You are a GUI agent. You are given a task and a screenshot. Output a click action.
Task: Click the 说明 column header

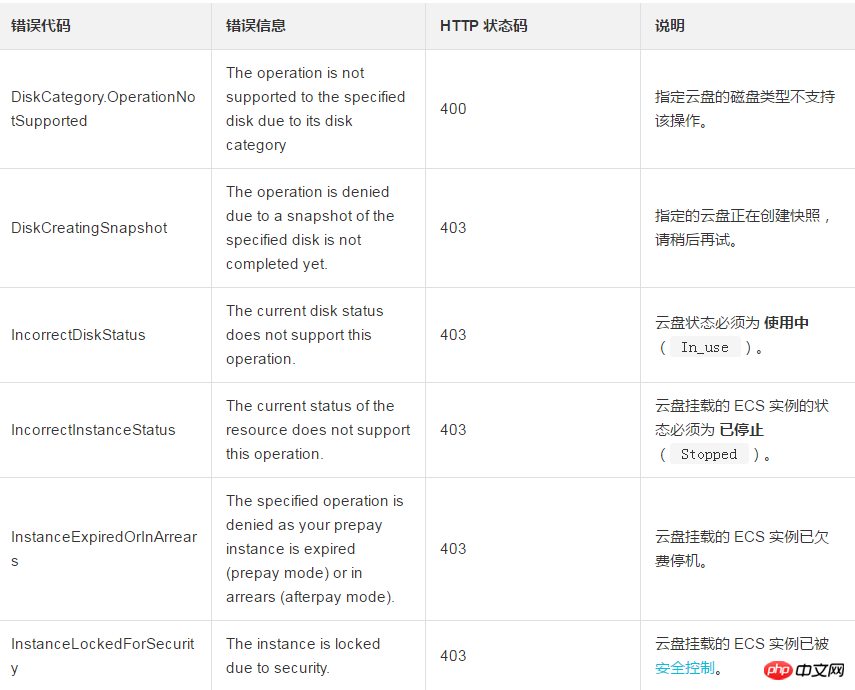coord(670,26)
